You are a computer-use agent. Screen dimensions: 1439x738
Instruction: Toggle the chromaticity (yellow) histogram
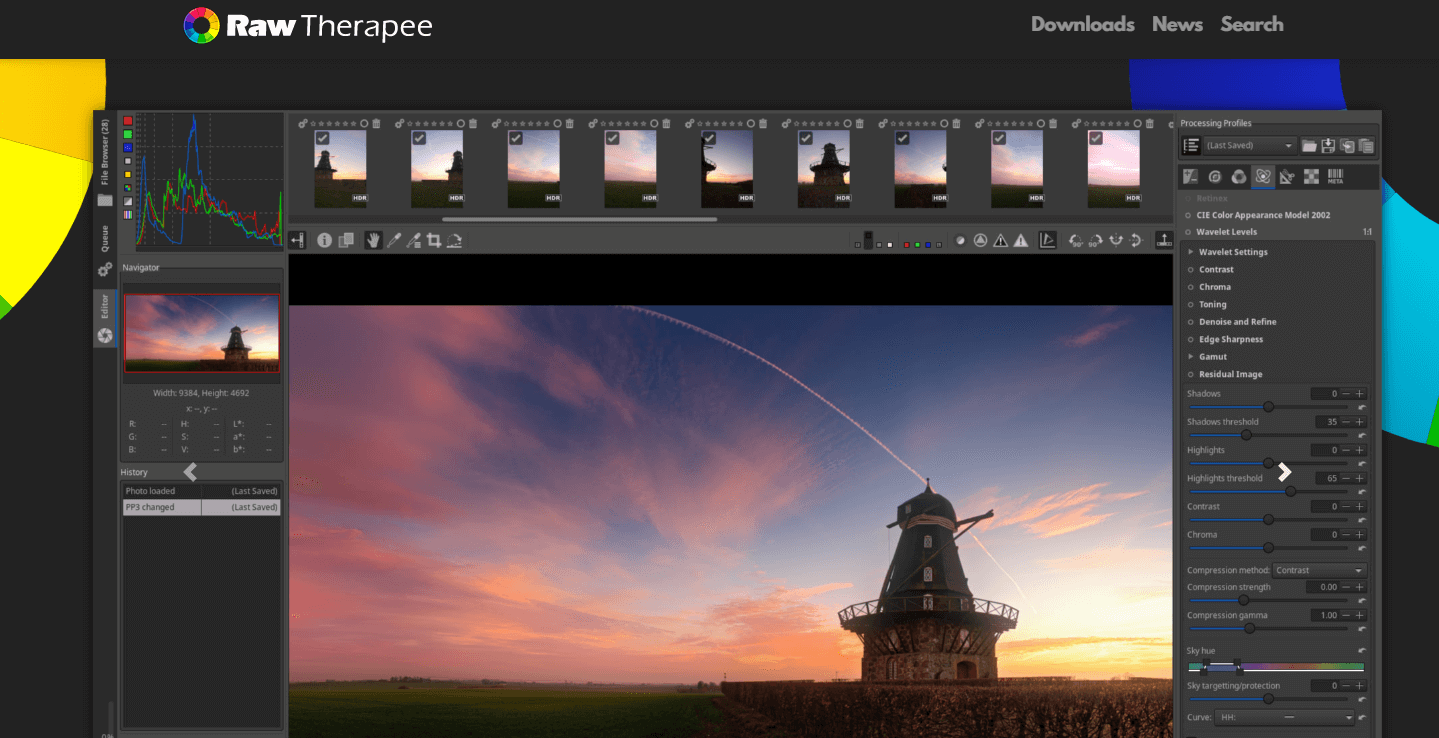[x=127, y=174]
